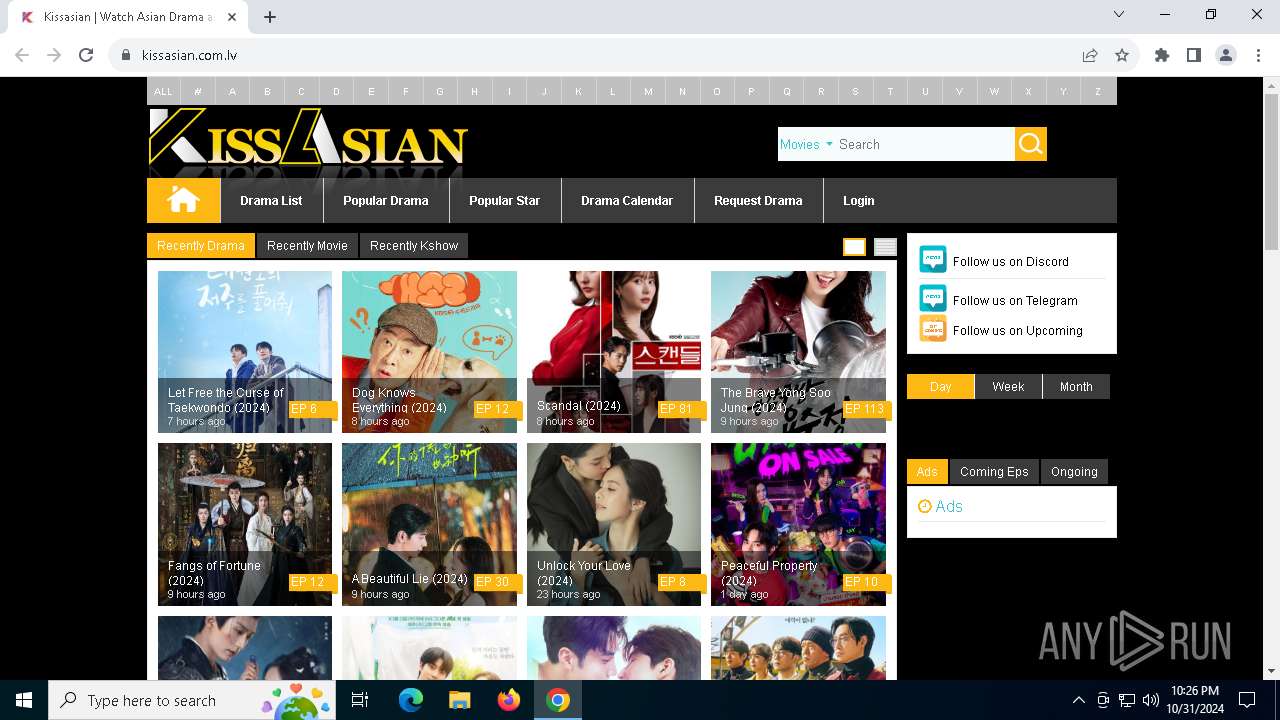
Task: Open Unlock Your Love poster
Action: pos(614,524)
